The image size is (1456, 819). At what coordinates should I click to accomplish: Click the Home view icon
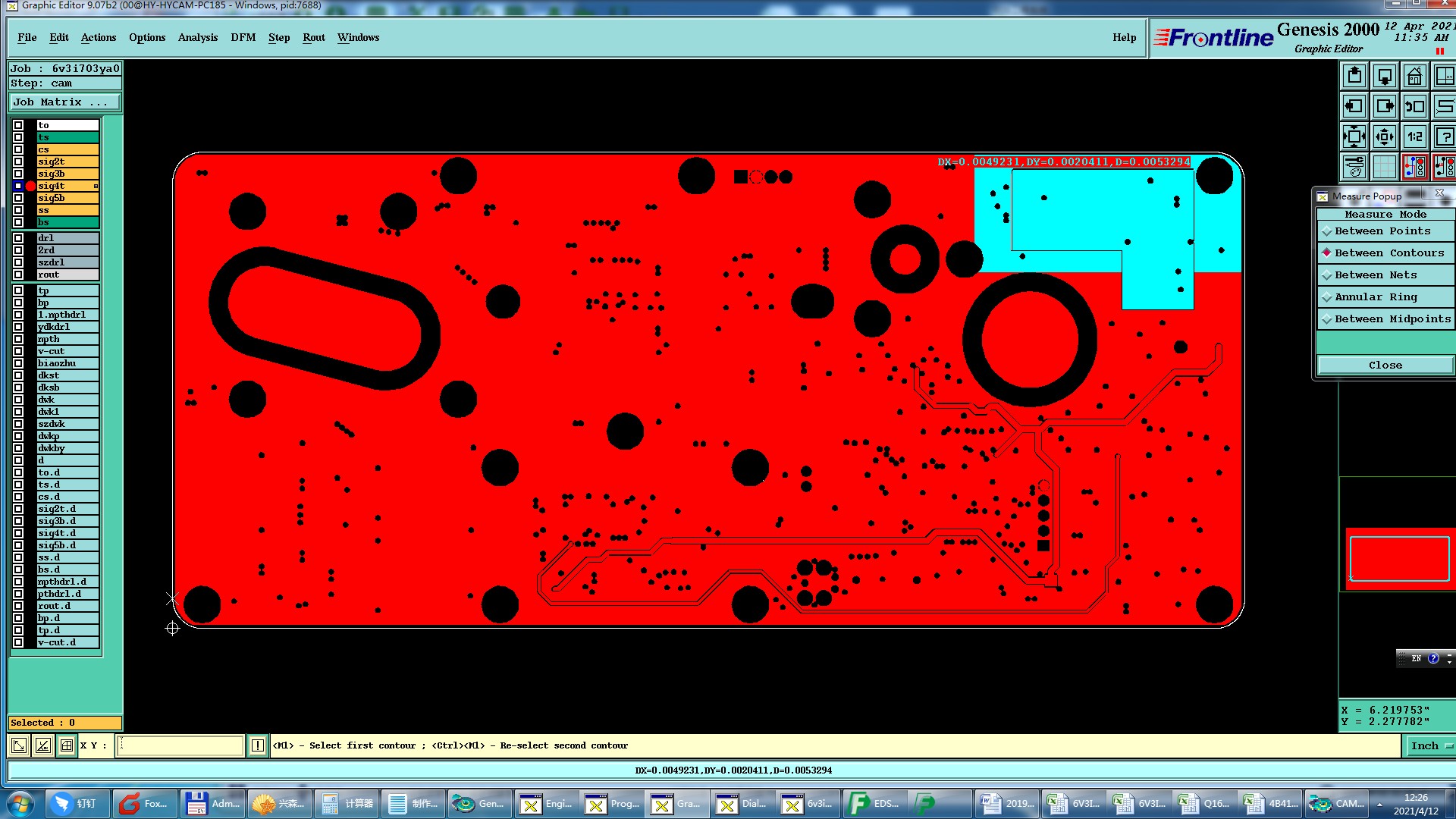1414,77
